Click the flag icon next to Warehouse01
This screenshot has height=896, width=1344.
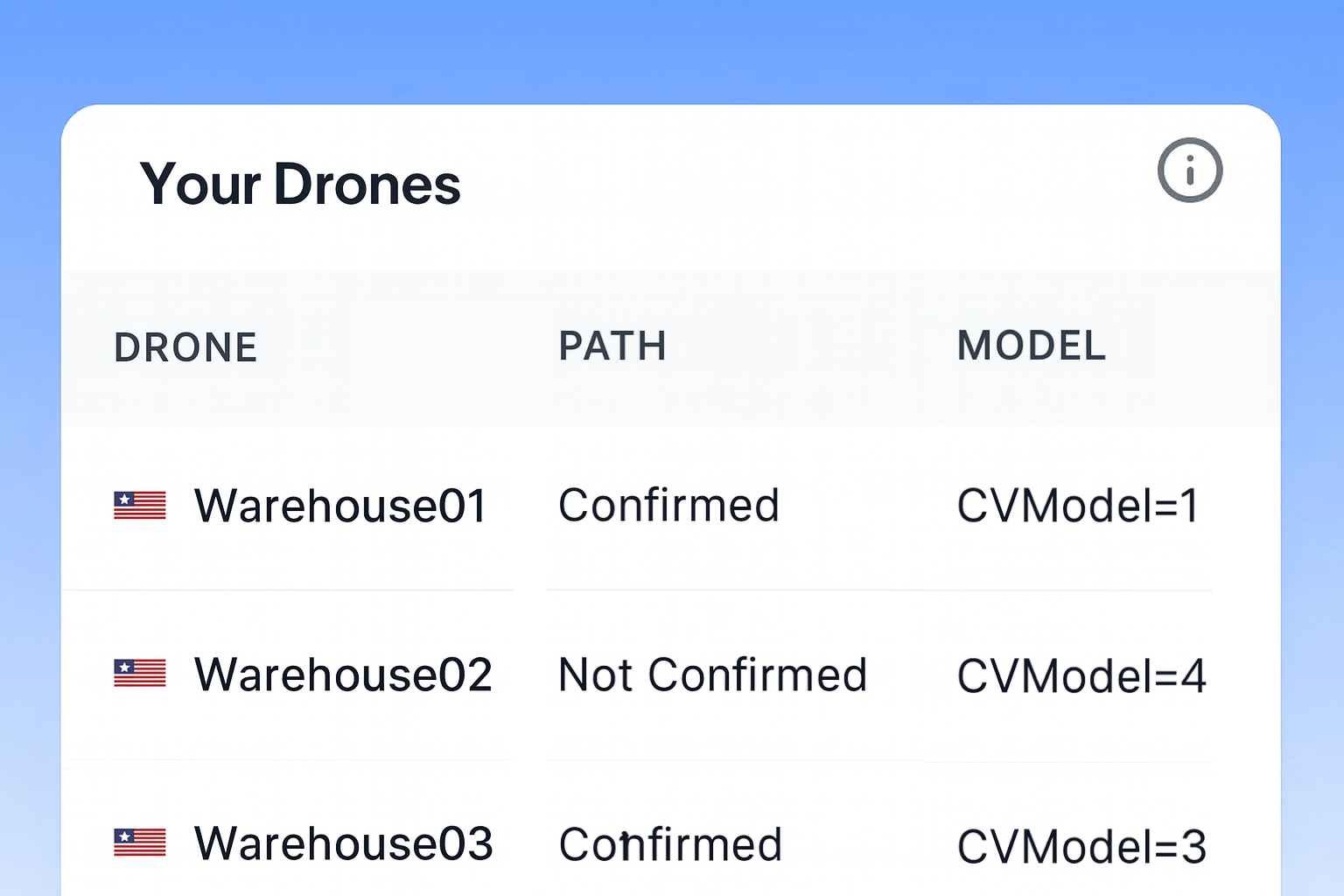click(x=140, y=506)
